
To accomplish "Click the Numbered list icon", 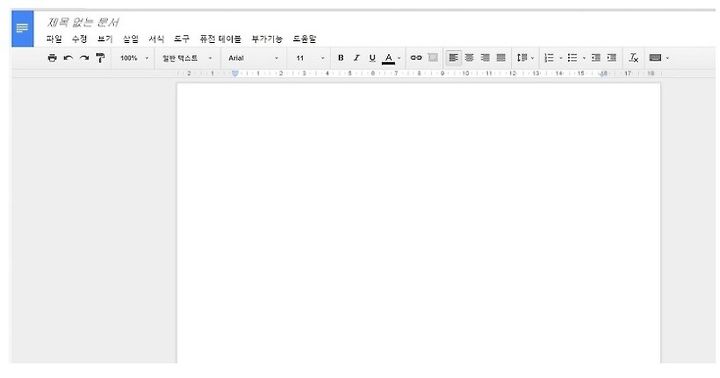I will point(549,58).
